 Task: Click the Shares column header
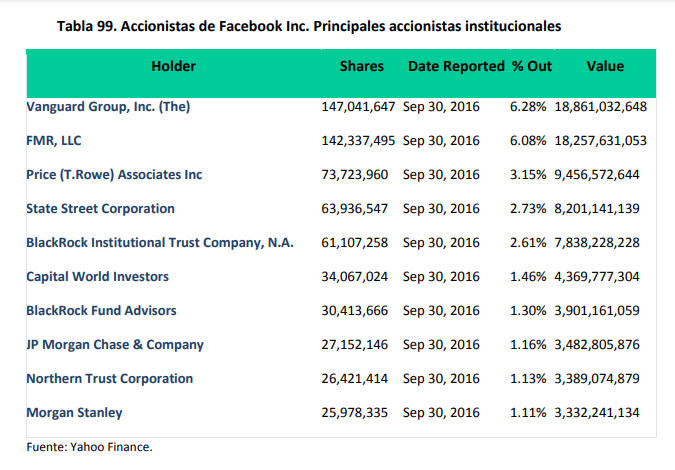(361, 67)
